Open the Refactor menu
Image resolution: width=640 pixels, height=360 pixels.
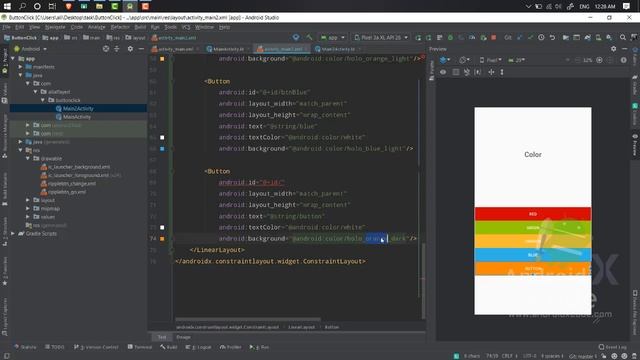point(120,27)
